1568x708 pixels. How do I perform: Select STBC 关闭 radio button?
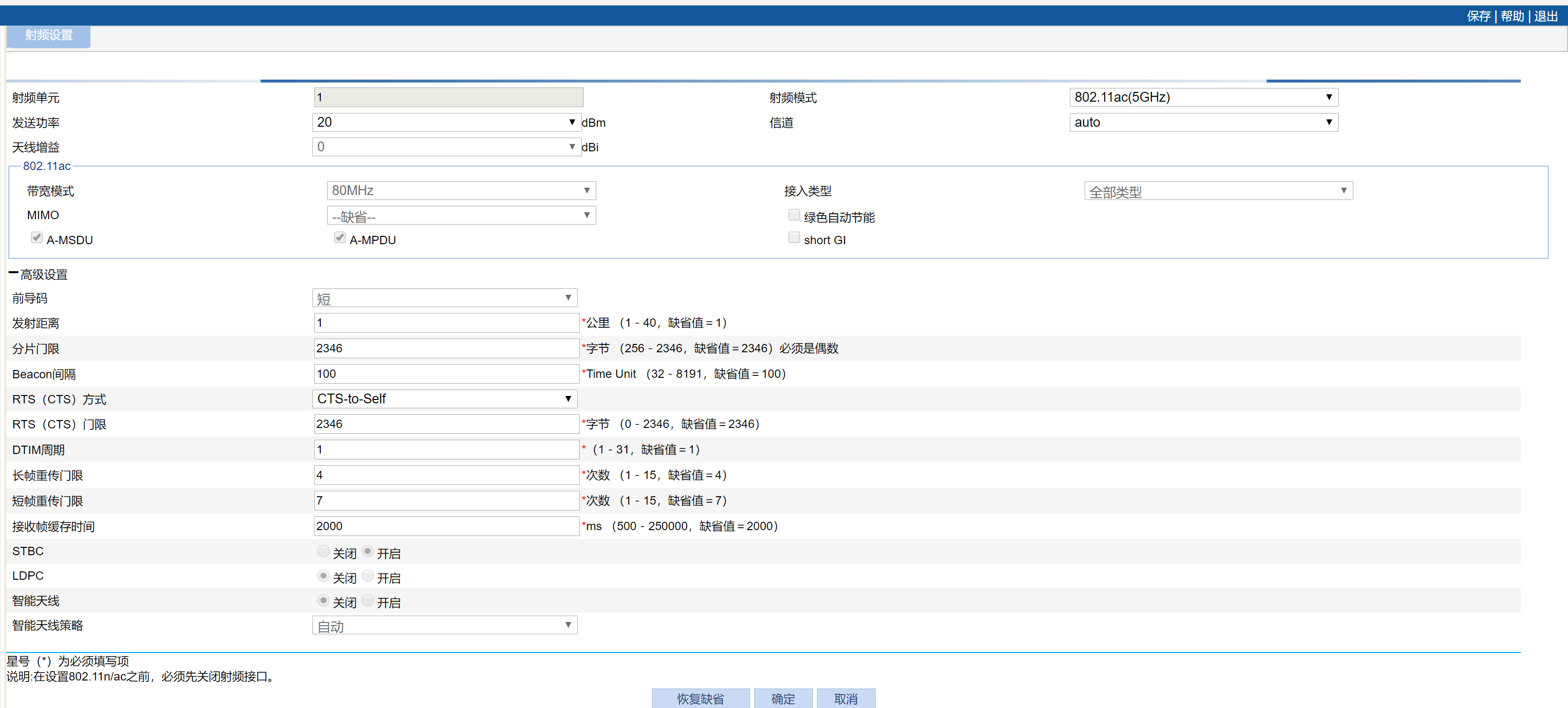point(323,552)
